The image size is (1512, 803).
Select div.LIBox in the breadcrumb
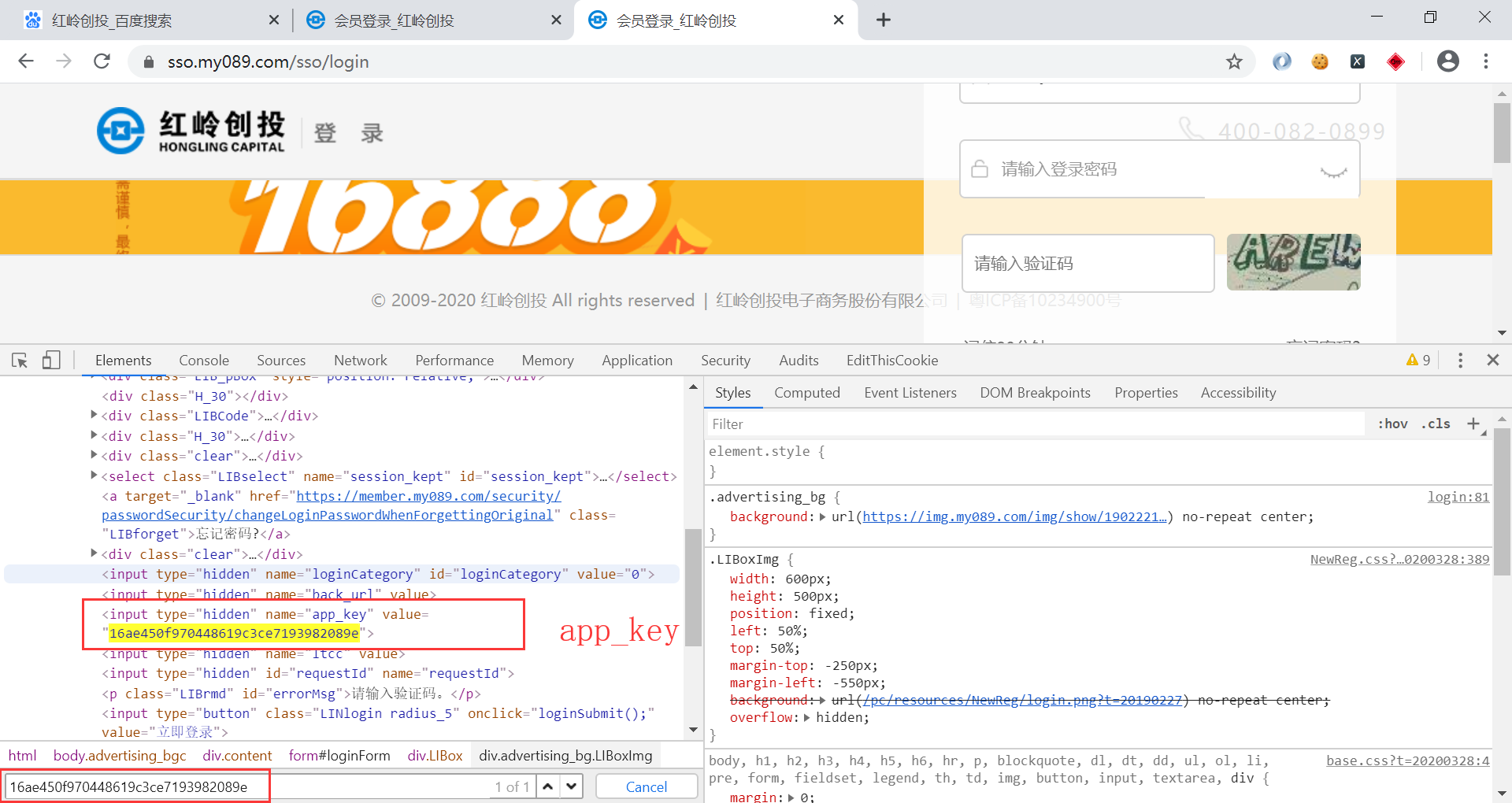(x=435, y=756)
